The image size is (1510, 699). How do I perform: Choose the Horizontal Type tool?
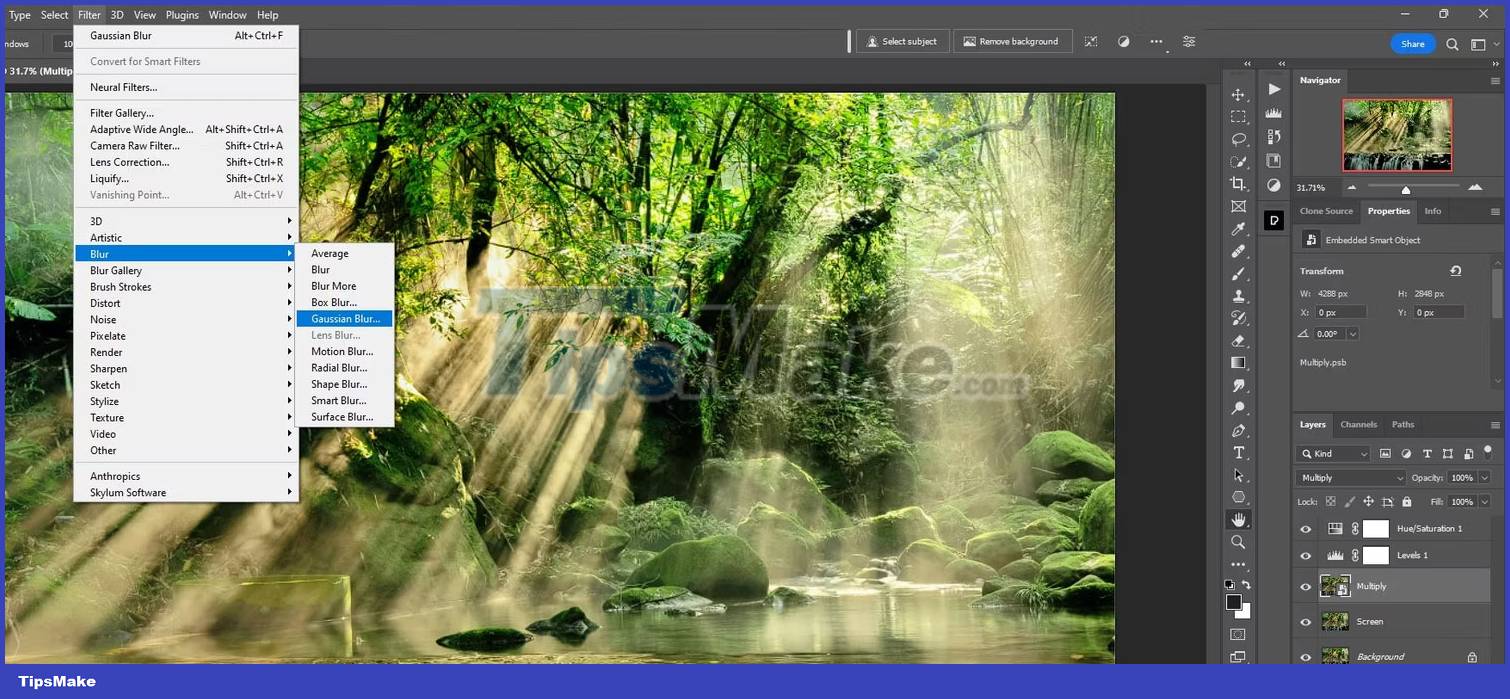coord(1239,452)
